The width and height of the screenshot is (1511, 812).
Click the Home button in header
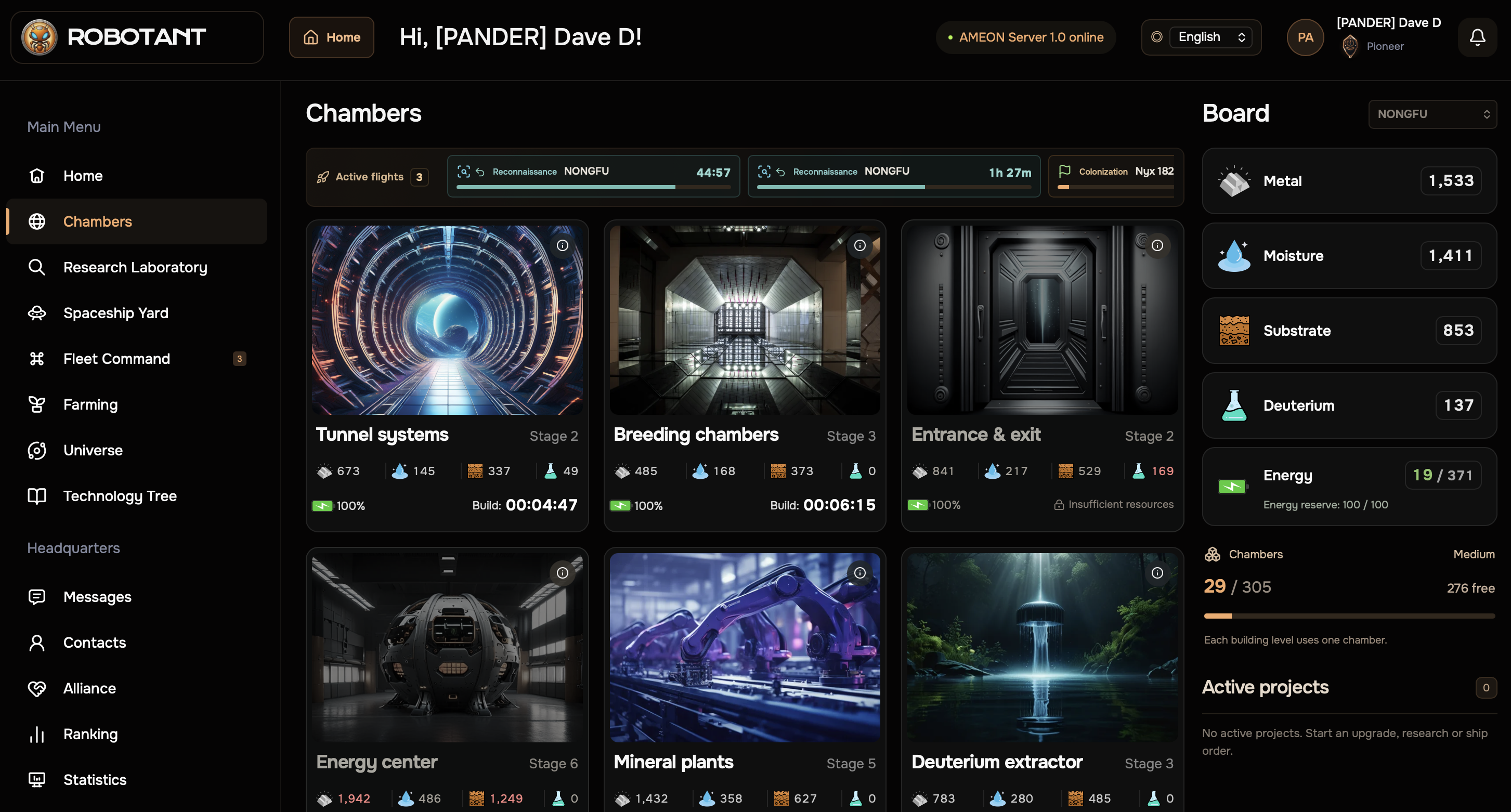tap(331, 37)
